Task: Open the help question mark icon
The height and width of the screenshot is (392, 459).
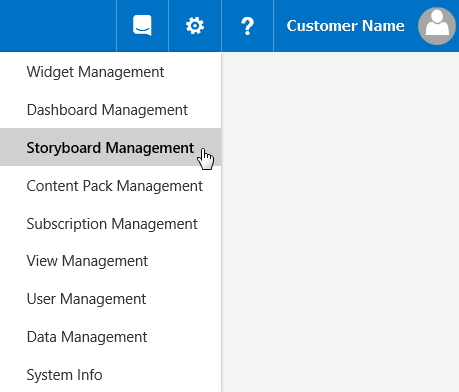Action: [247, 26]
